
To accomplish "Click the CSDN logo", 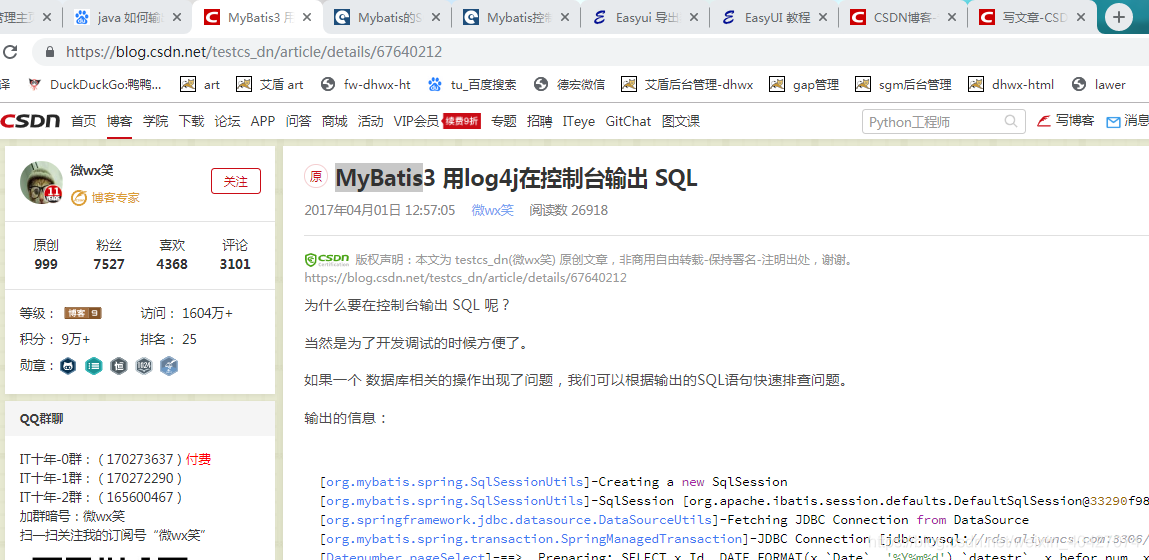I will pos(30,121).
